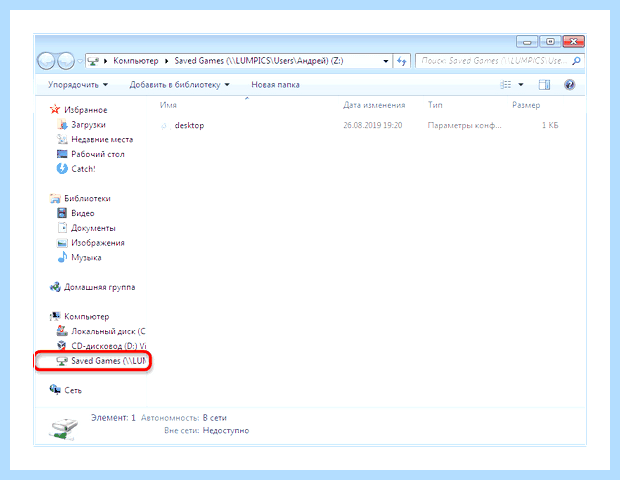Open Недавние места

point(102,139)
